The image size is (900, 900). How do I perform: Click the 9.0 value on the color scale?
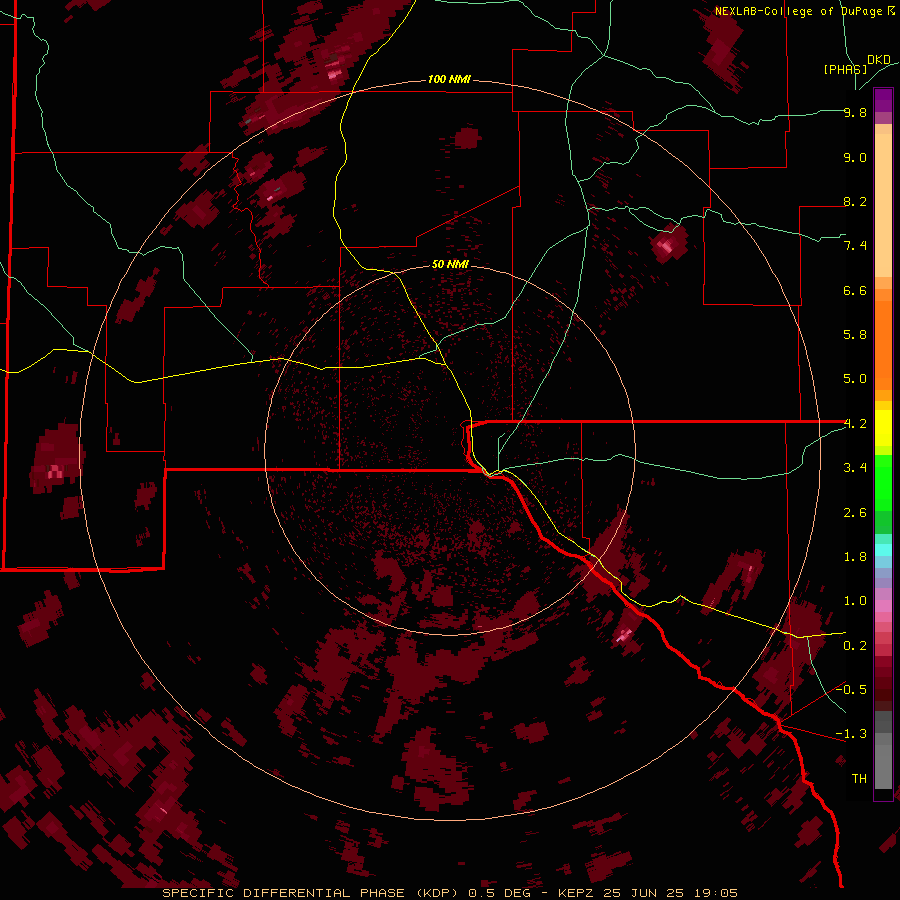coord(855,157)
